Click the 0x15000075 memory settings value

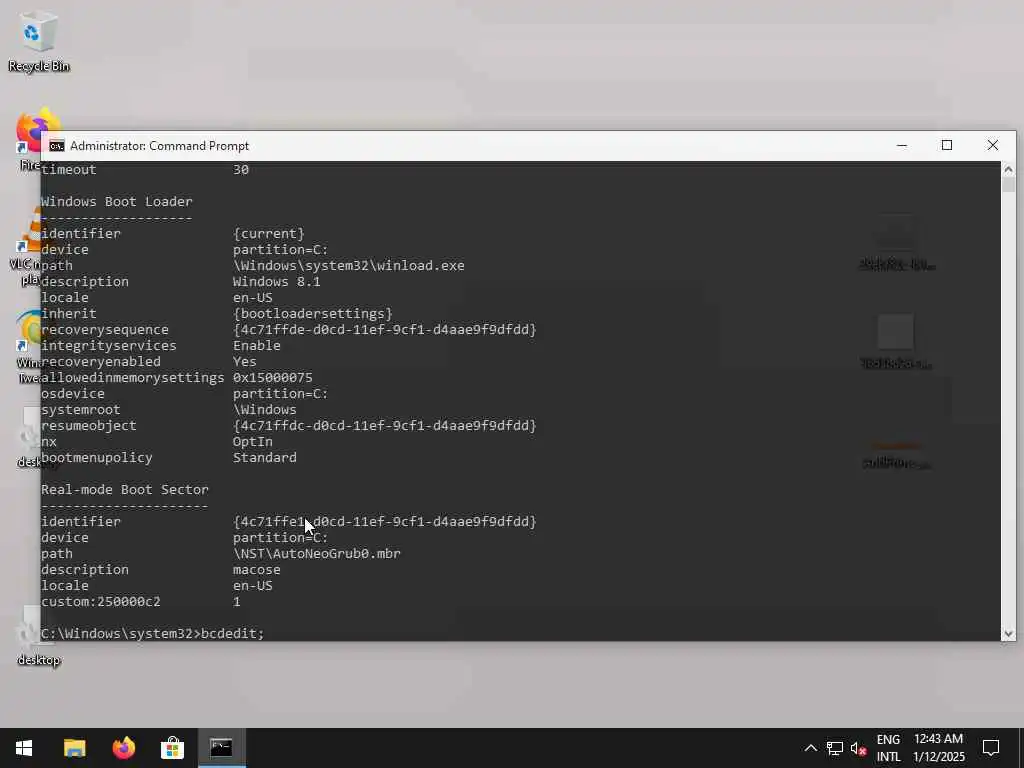click(x=273, y=377)
